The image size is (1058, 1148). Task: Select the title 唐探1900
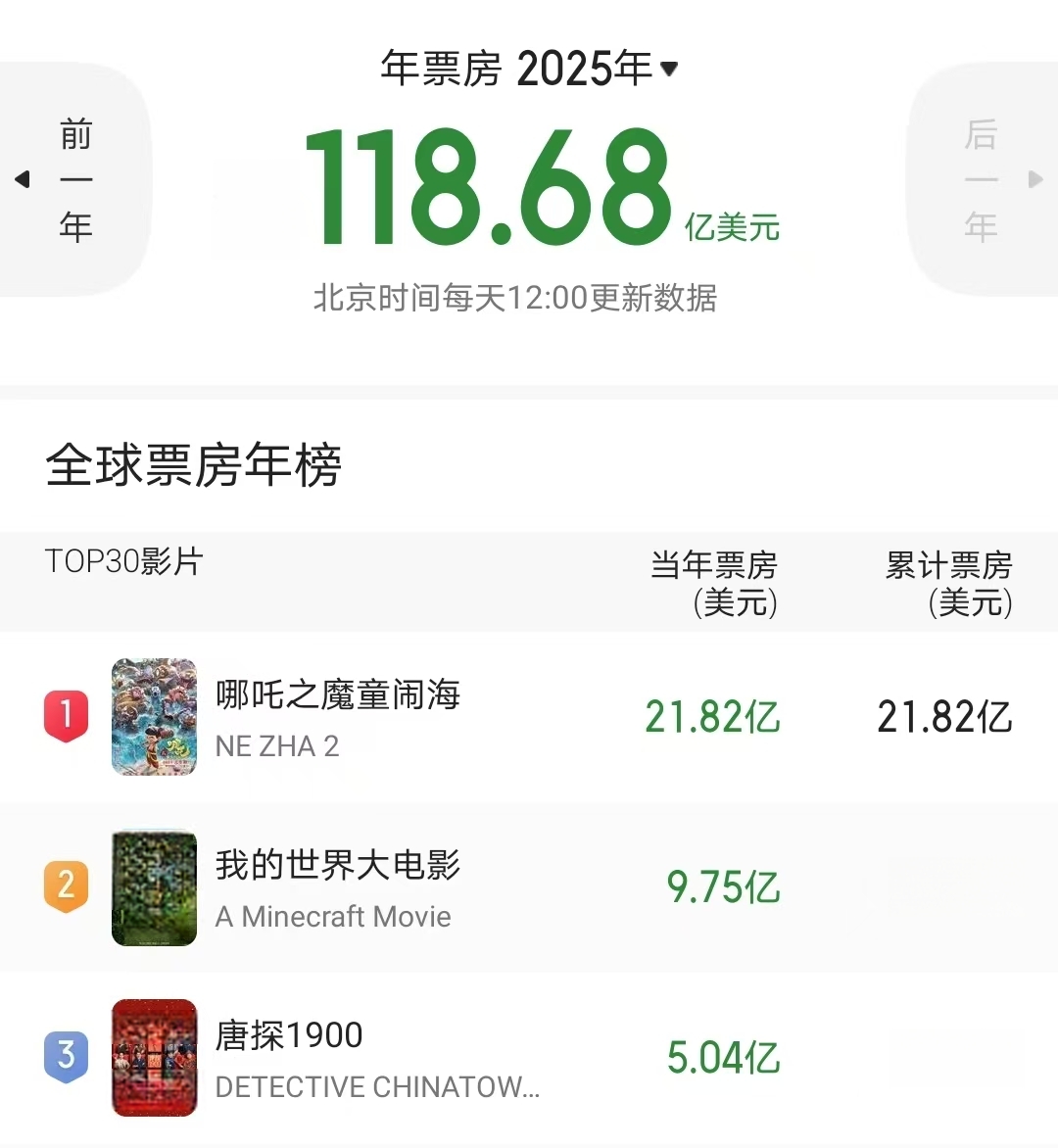[x=288, y=1035]
